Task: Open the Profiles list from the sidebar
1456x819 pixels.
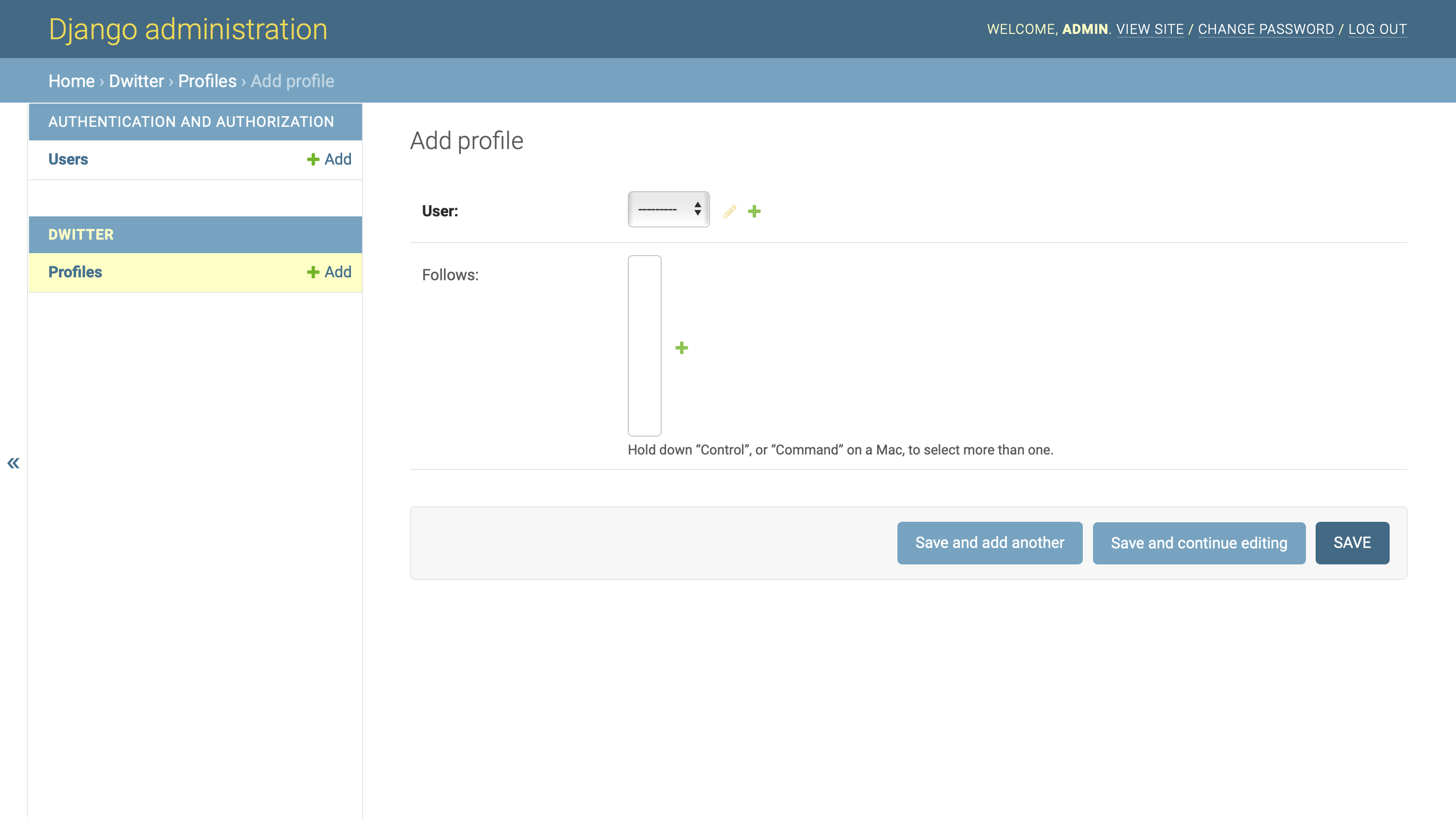Action: pyautogui.click(x=75, y=272)
